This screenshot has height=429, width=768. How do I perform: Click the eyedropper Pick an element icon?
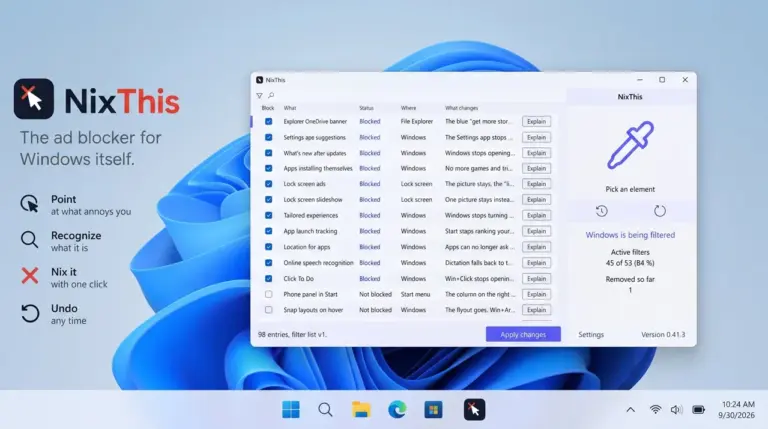pyautogui.click(x=630, y=145)
